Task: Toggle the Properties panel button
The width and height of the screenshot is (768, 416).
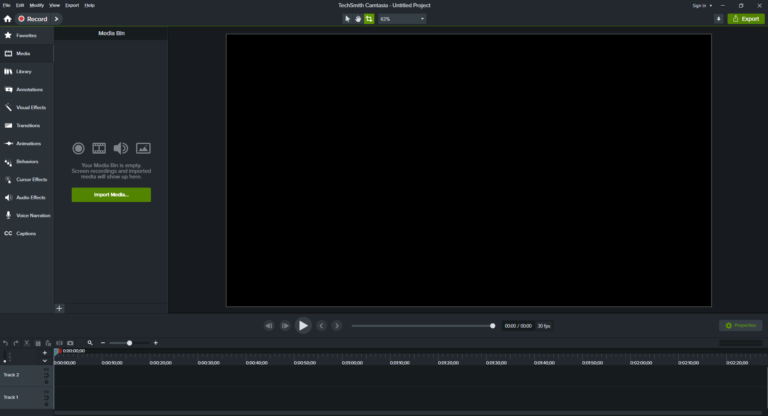Action: (x=741, y=326)
